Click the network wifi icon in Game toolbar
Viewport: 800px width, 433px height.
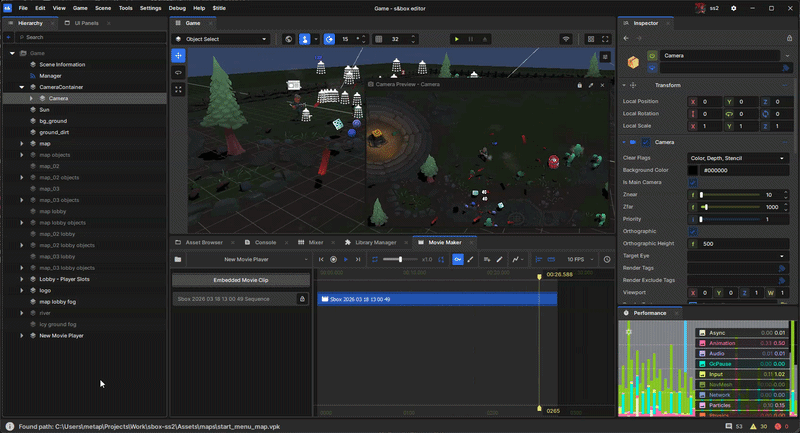565,39
